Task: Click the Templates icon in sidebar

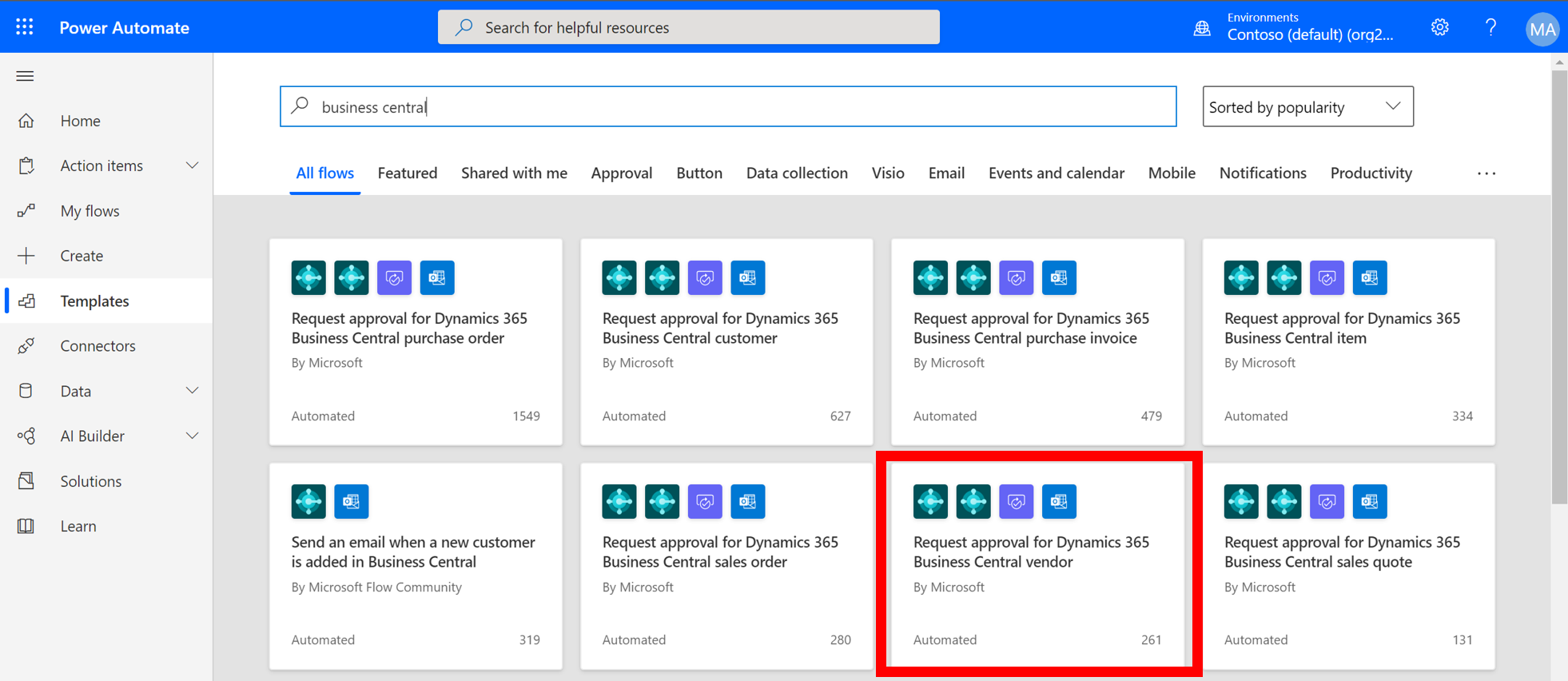Action: 26,301
